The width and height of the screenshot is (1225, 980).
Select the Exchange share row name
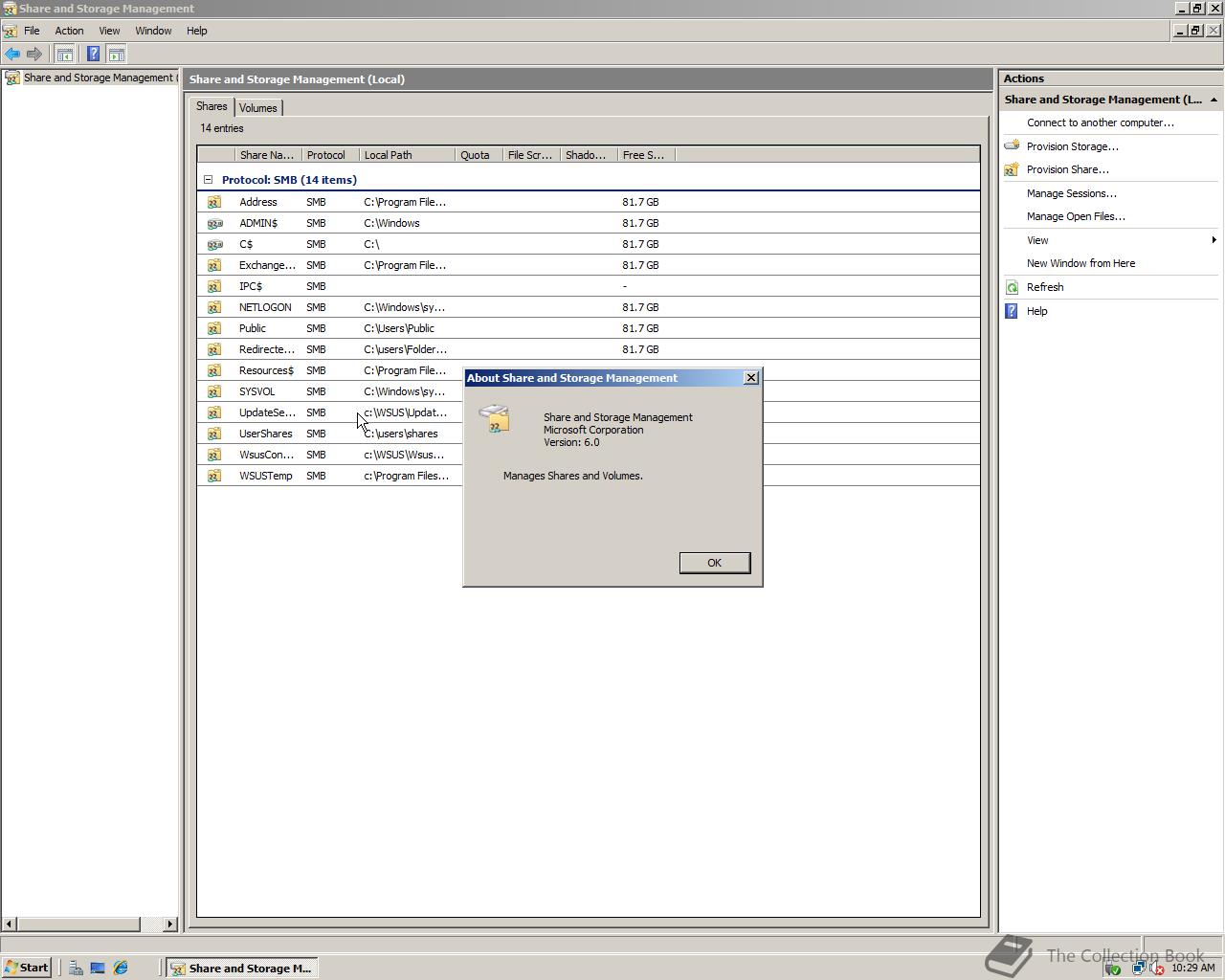click(267, 265)
